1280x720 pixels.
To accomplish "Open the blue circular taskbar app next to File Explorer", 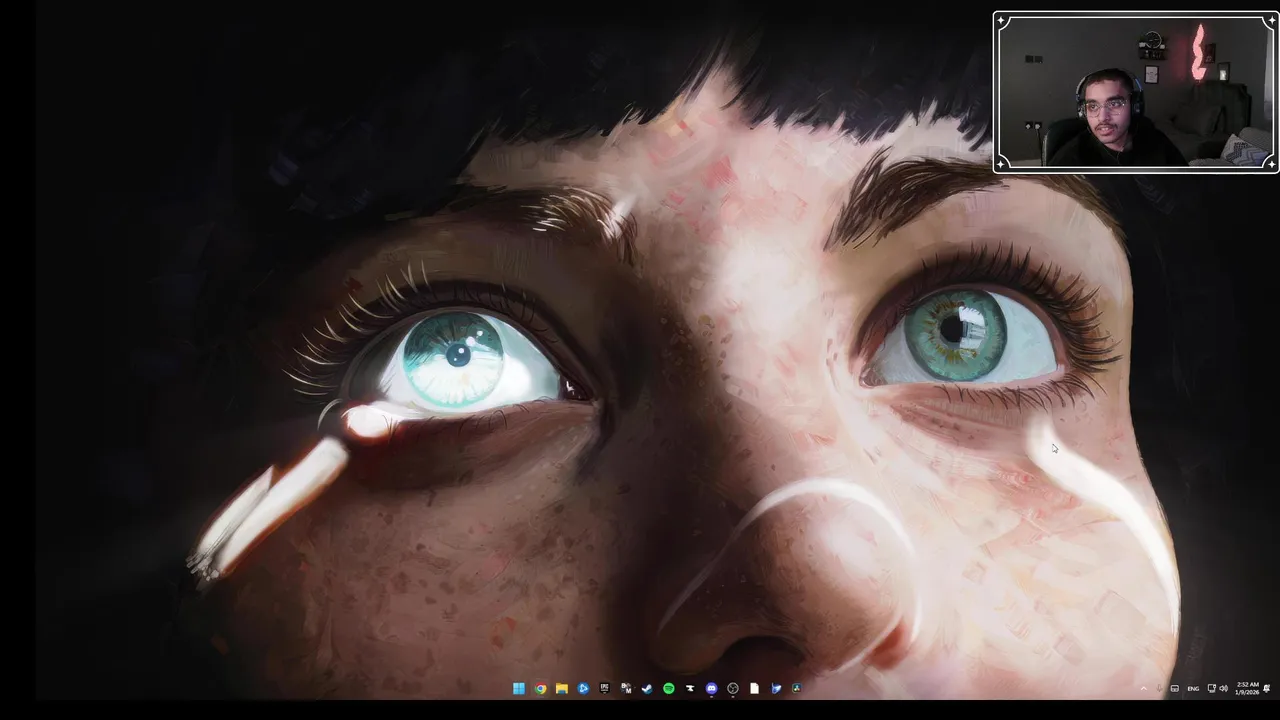I will tap(583, 688).
